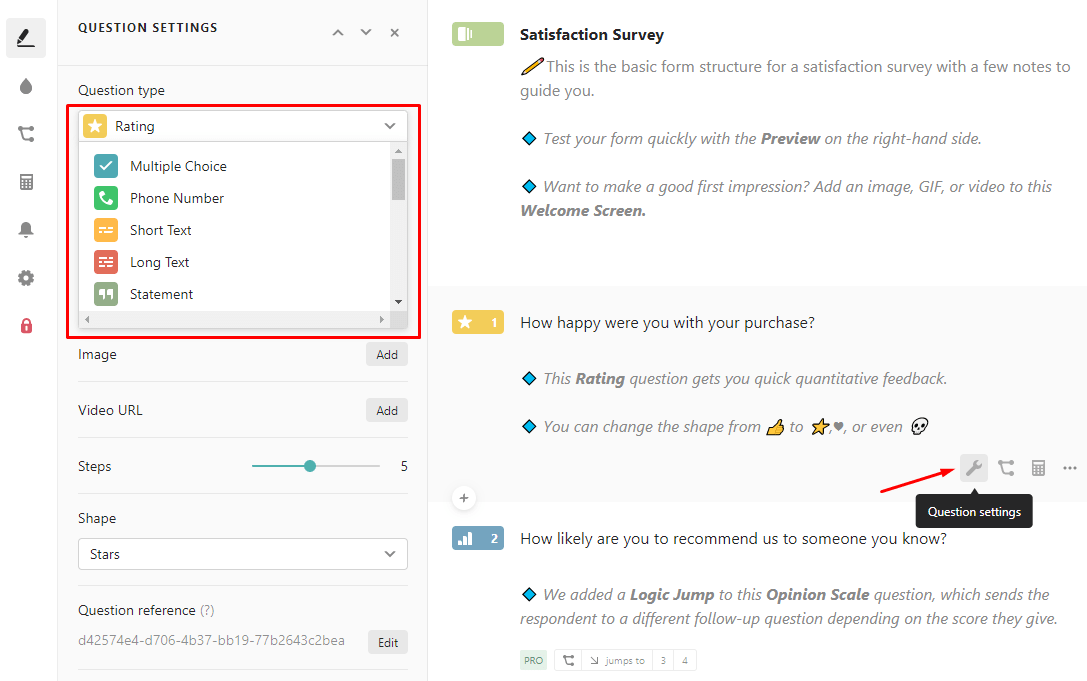Open Question settings with the wrench icon
This screenshot has height=681, width=1087.
click(x=975, y=467)
